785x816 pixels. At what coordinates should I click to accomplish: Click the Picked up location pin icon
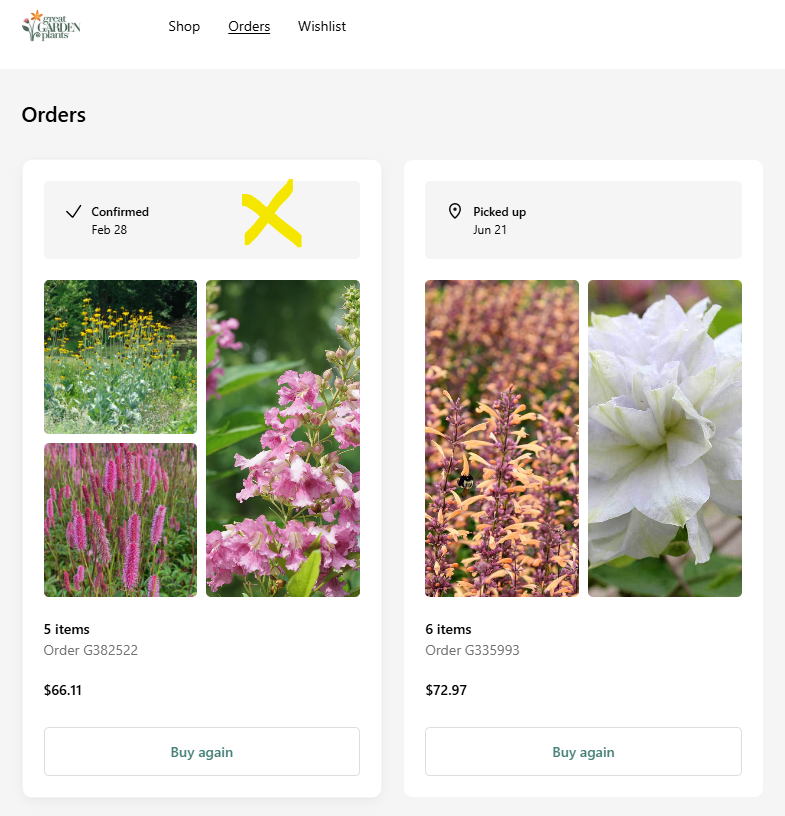[455, 211]
